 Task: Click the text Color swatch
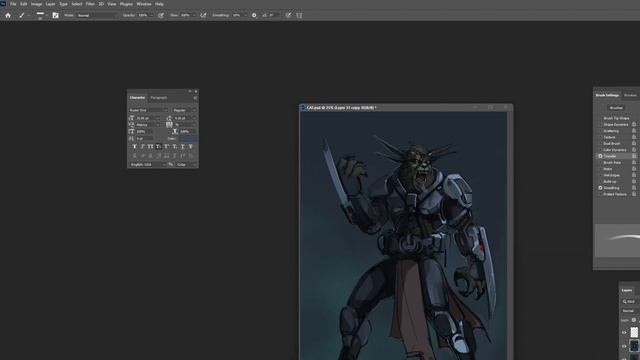pyautogui.click(x=187, y=139)
